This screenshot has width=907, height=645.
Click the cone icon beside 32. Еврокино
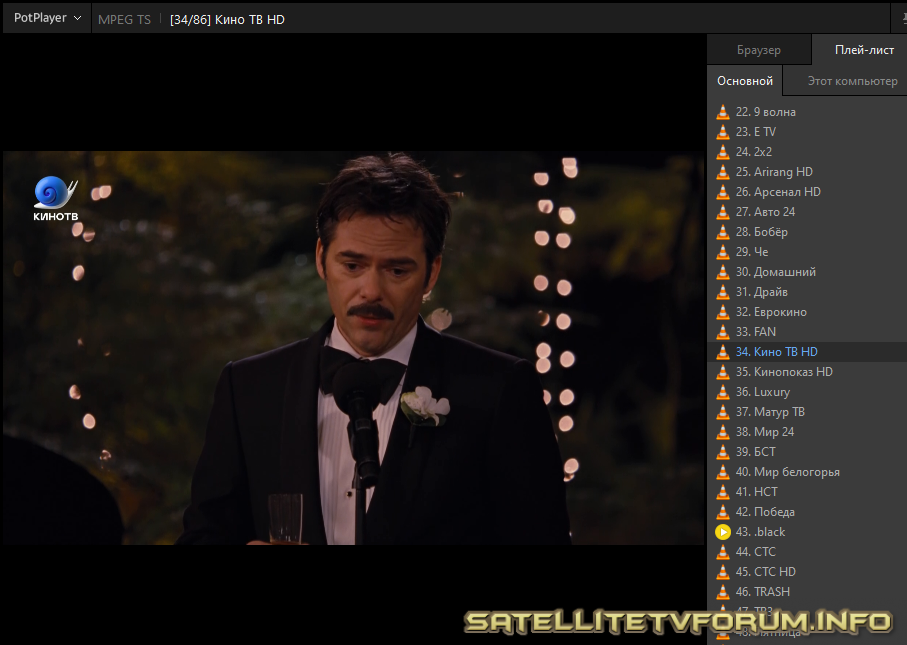click(x=723, y=312)
